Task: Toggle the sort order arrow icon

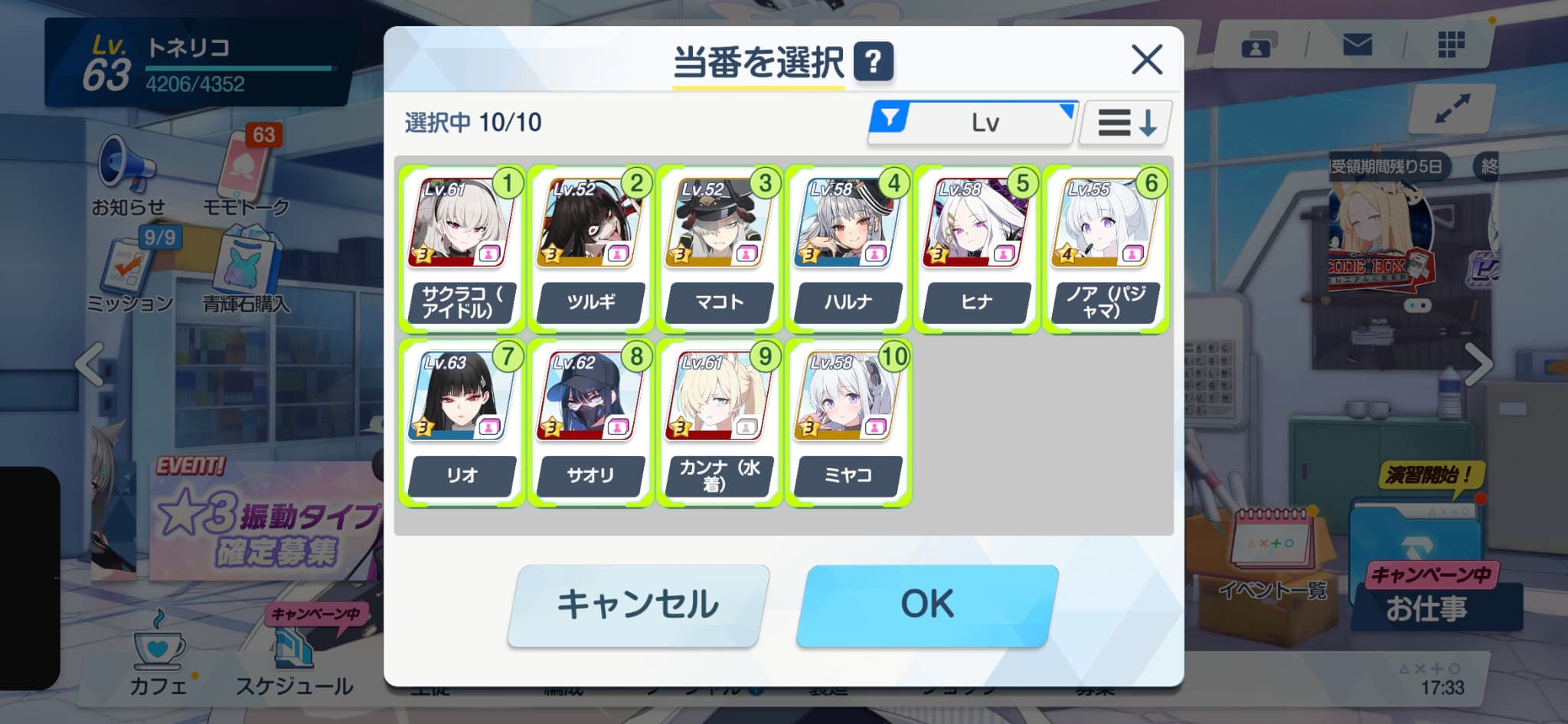Action: click(x=1126, y=123)
